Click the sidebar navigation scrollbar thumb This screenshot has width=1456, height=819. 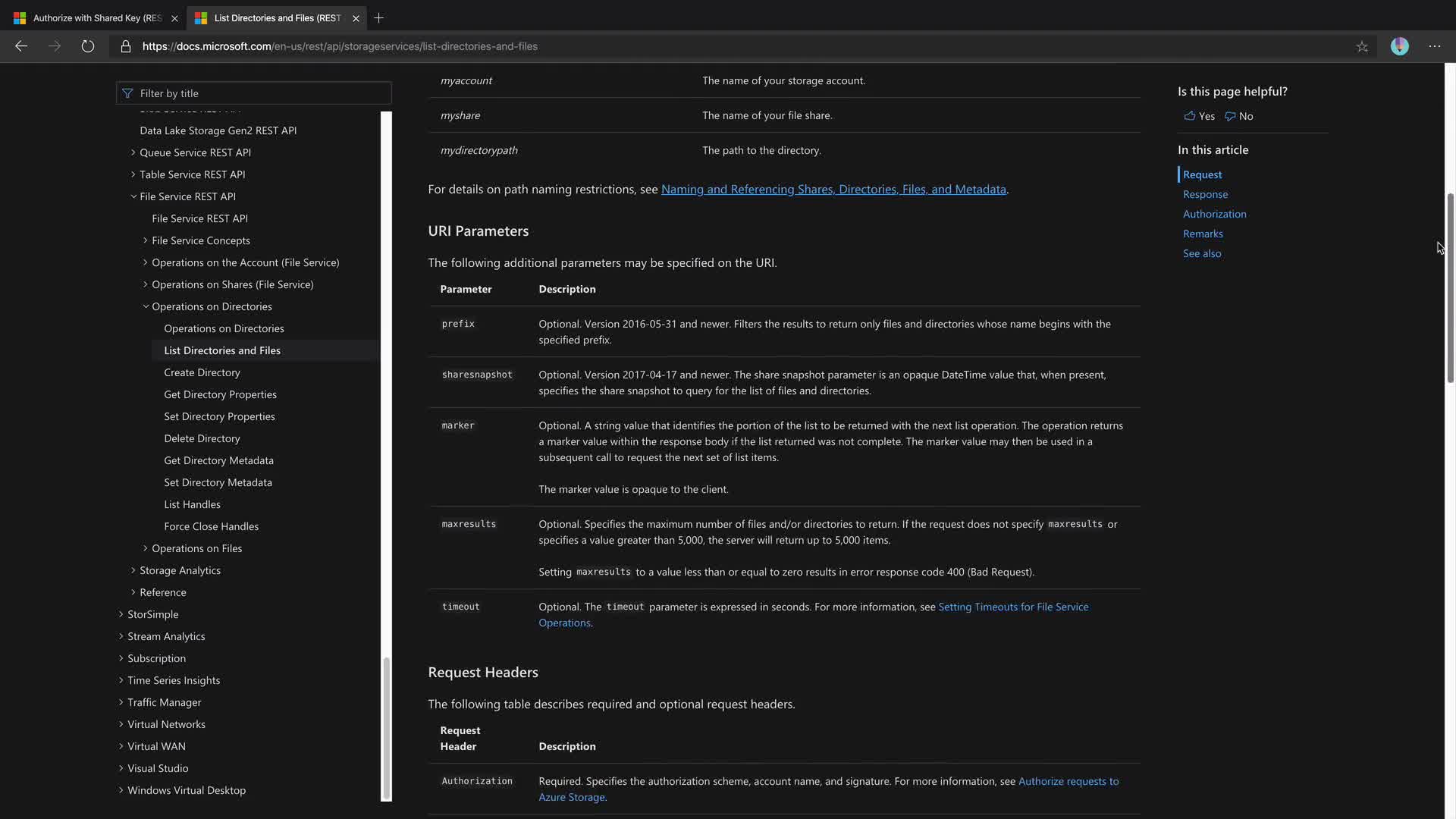point(387,726)
